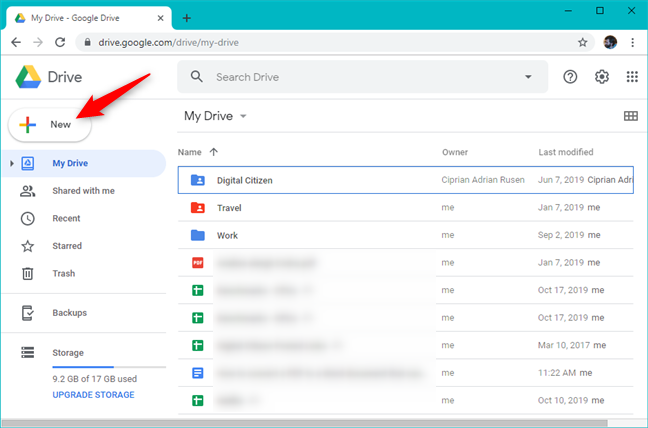Sort by Name column header
The height and width of the screenshot is (428, 648).
[x=190, y=152]
